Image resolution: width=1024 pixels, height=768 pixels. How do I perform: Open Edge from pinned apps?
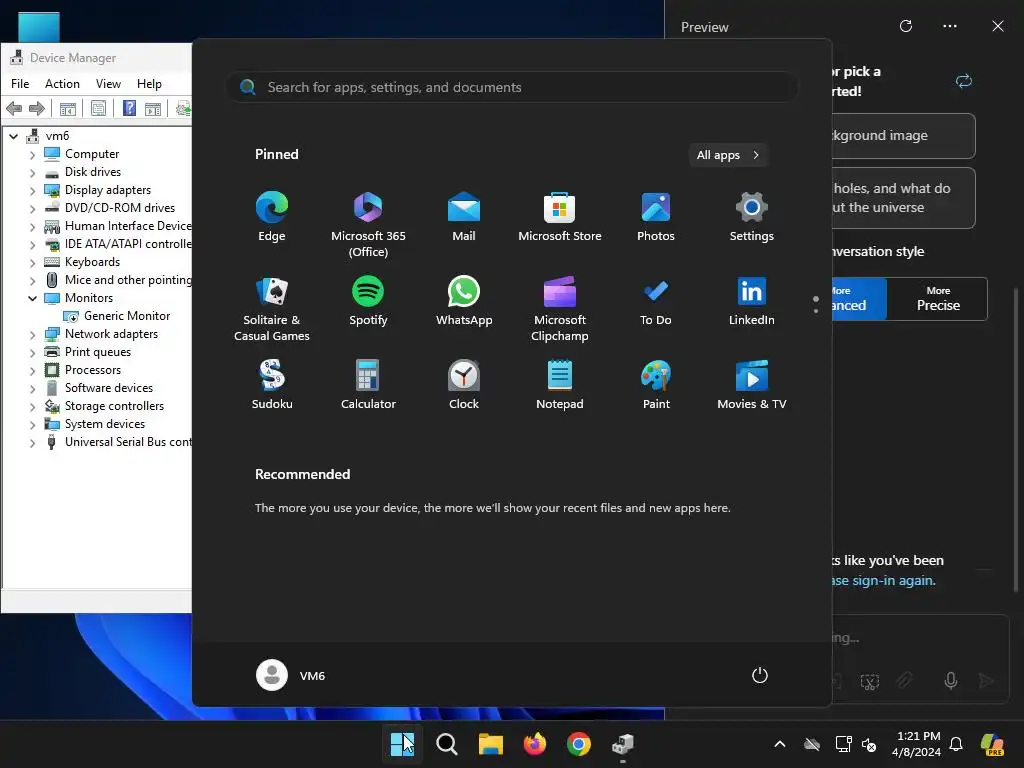[272, 216]
